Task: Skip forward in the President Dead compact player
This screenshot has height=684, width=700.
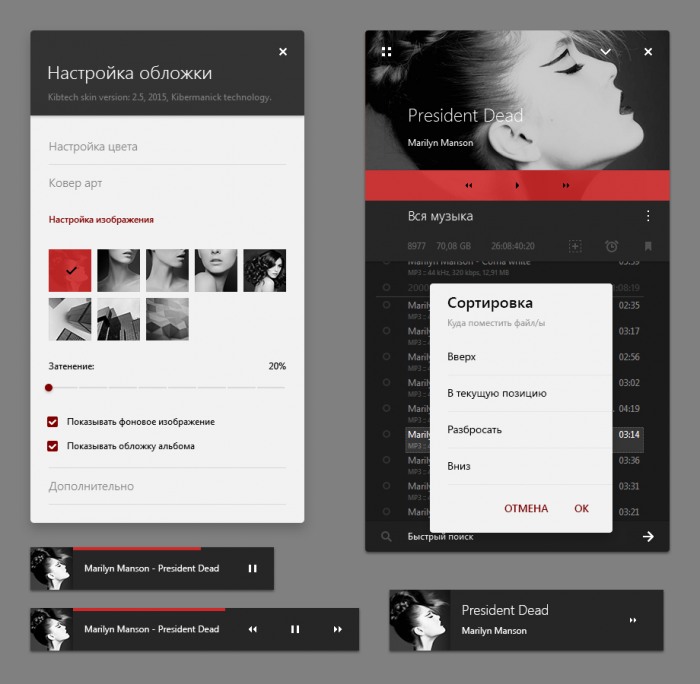Action: (633, 620)
